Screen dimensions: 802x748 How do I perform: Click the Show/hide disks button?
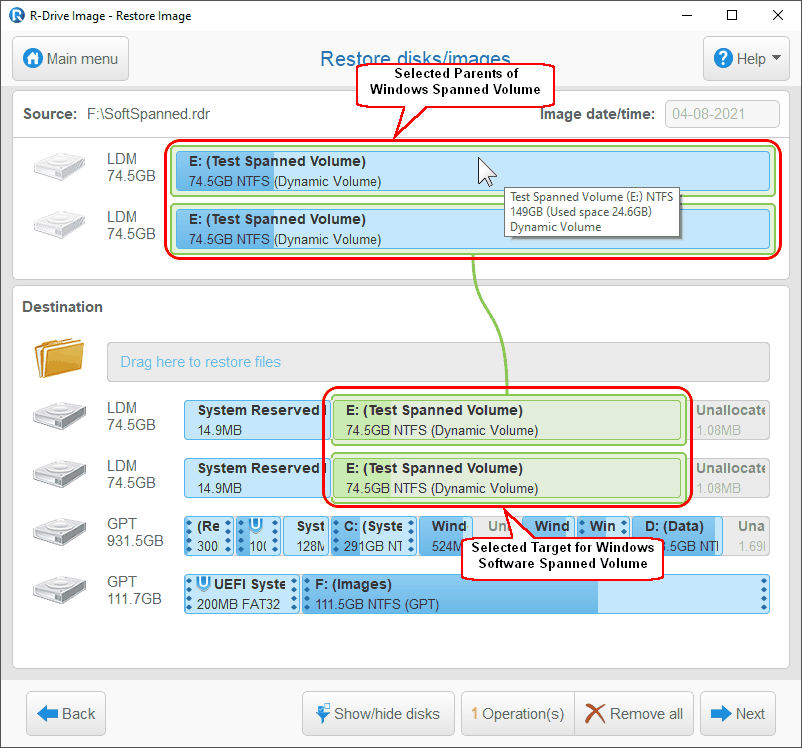point(378,714)
